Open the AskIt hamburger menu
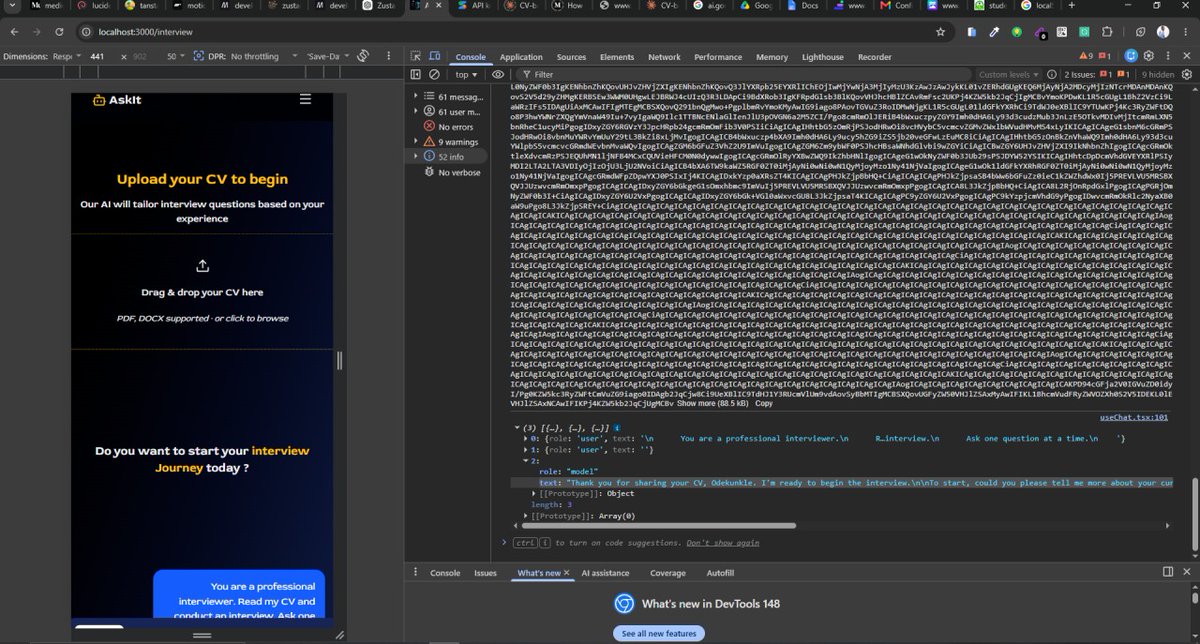The height and width of the screenshot is (644, 1200). (x=305, y=100)
